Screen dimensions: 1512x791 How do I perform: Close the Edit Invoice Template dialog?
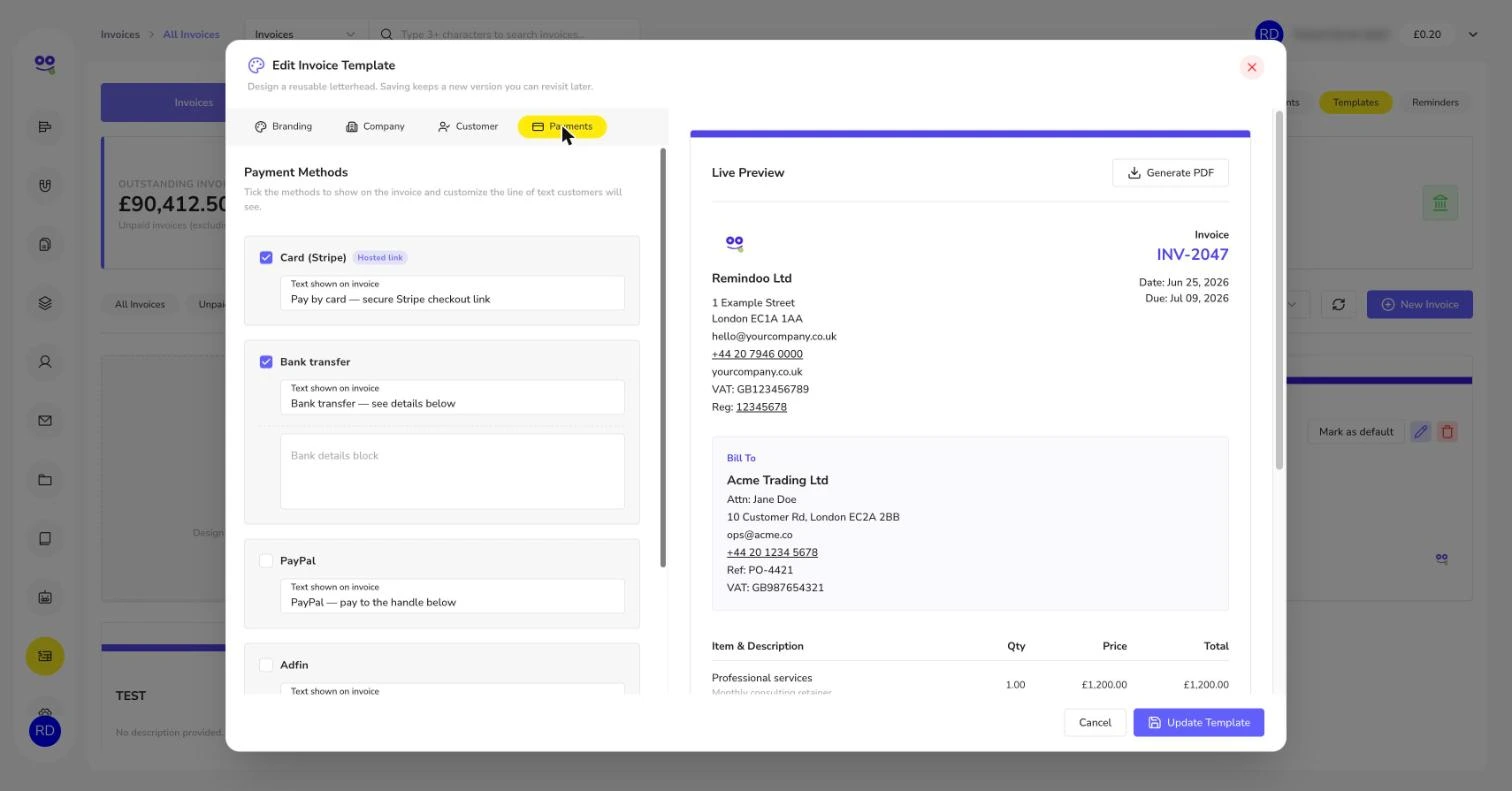pos(1251,67)
